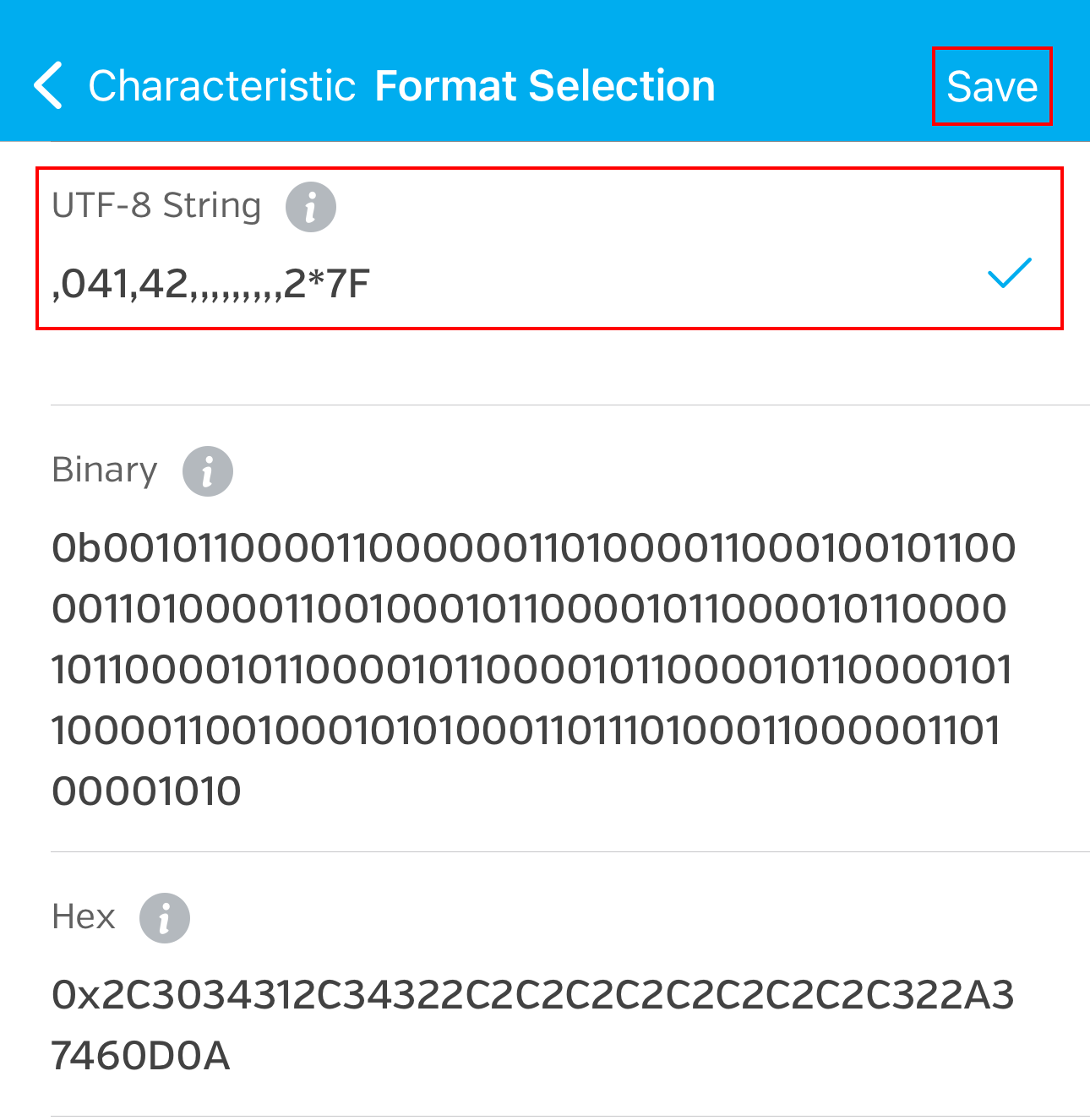Toggle the UTF-8 String selection checkmark
Screen dimensions: 1090x1120
coord(1009,273)
